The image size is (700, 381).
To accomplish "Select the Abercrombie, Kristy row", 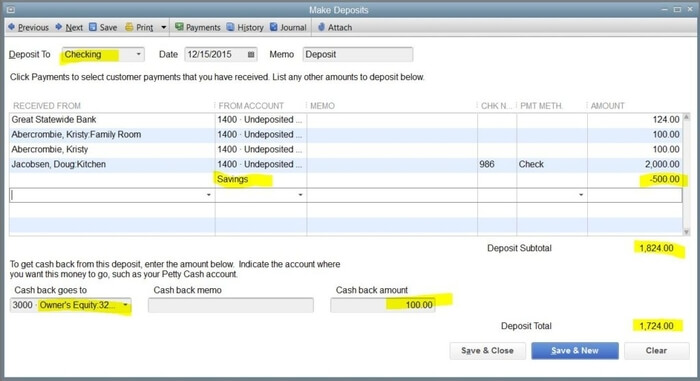I will [346, 149].
